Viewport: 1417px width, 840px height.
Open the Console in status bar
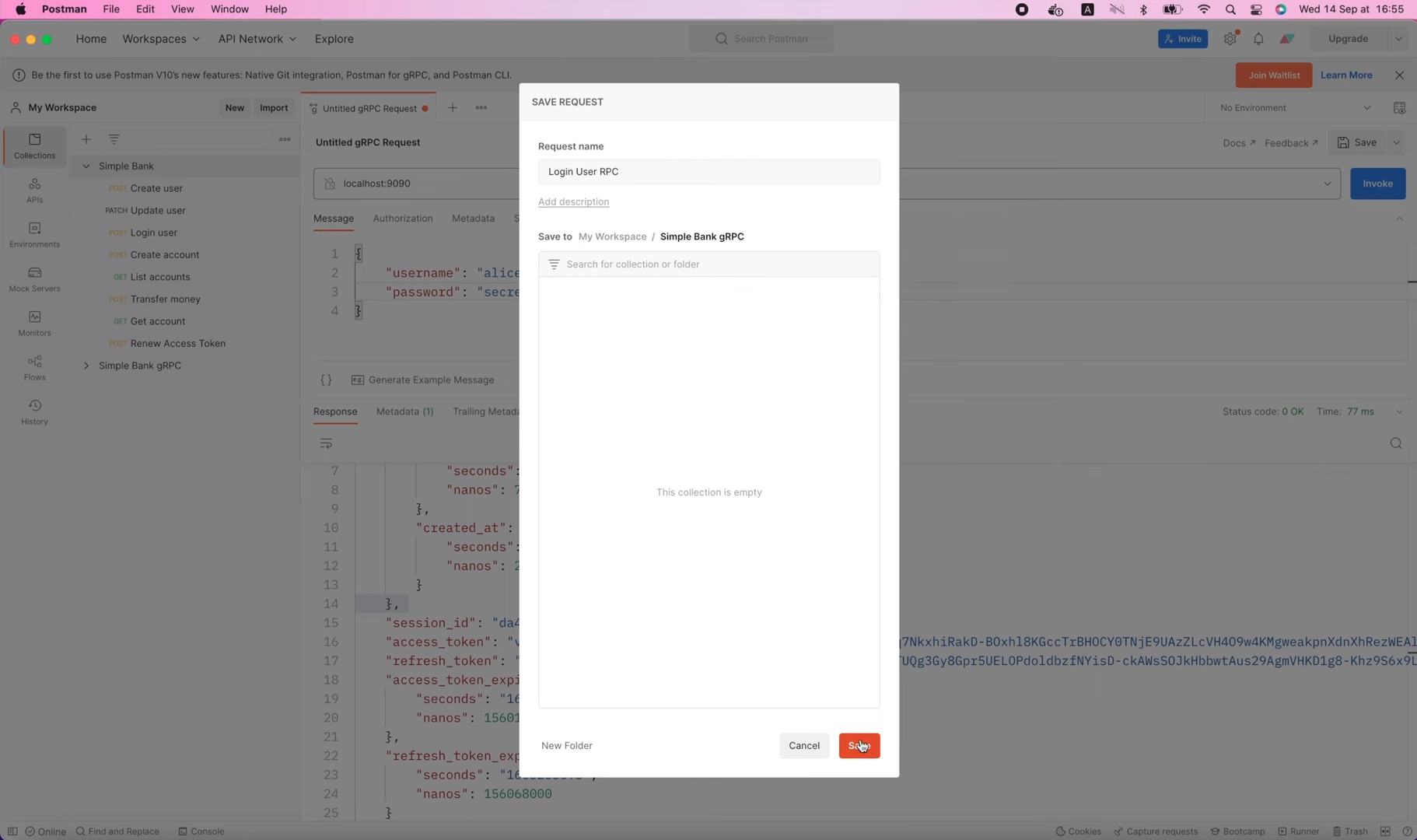click(x=201, y=831)
